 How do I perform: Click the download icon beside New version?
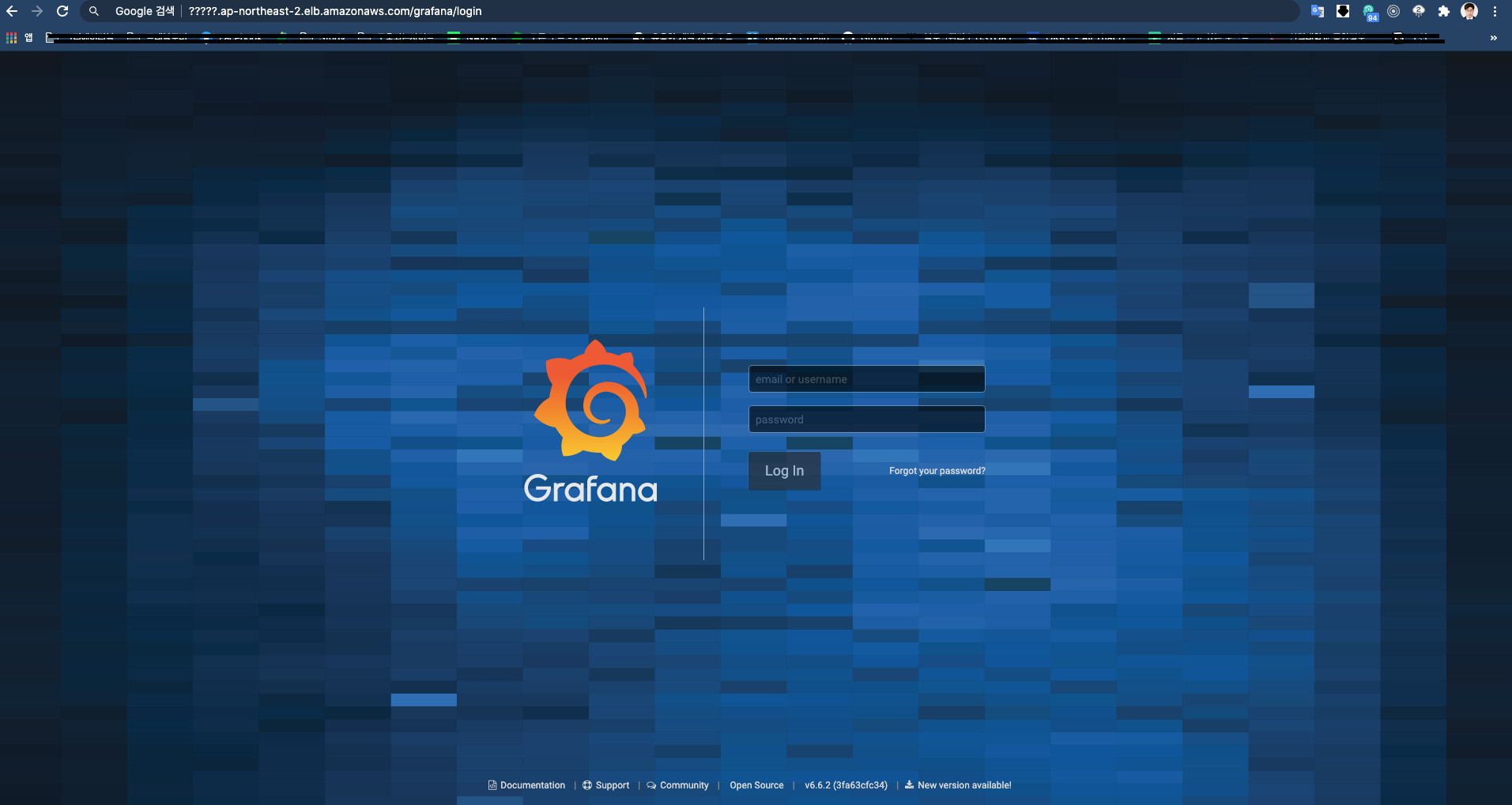[909, 784]
